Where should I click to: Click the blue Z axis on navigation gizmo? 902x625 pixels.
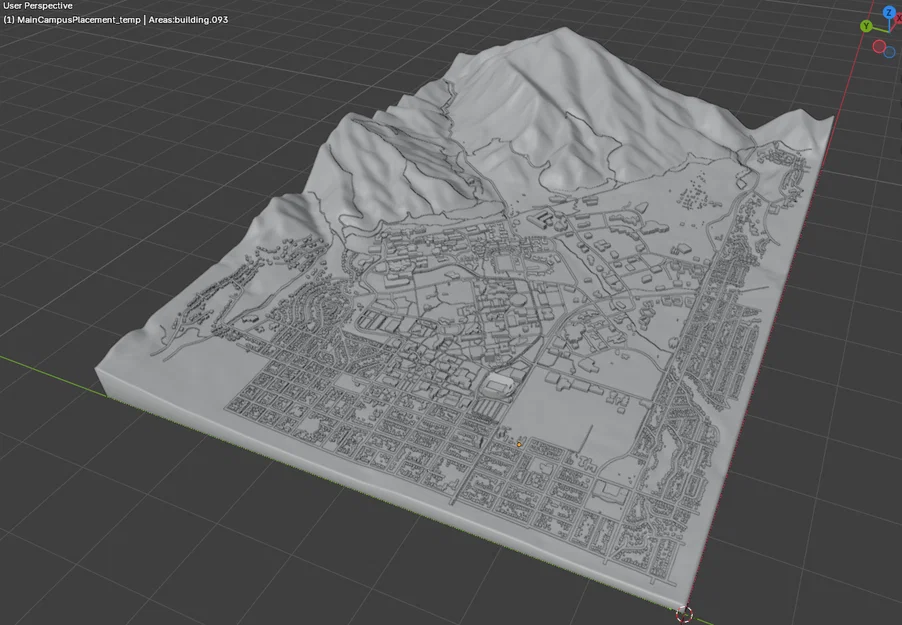click(889, 12)
